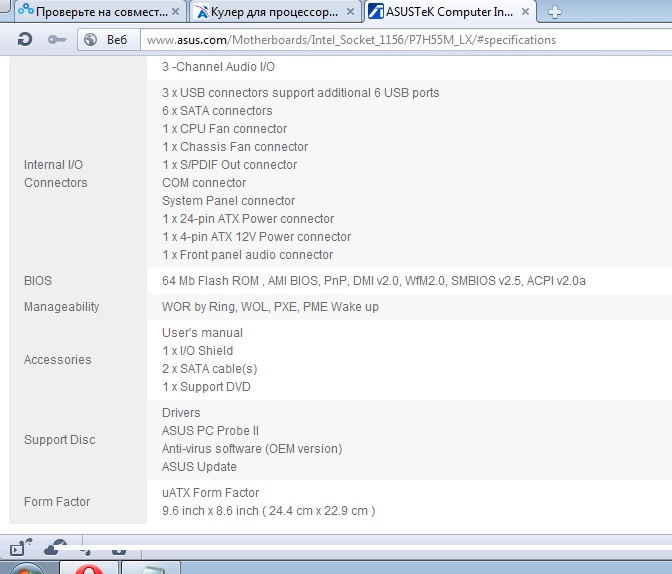Click '1 x Chassis Fan connector' text
Image resolution: width=672 pixels, height=574 pixels.
235,147
